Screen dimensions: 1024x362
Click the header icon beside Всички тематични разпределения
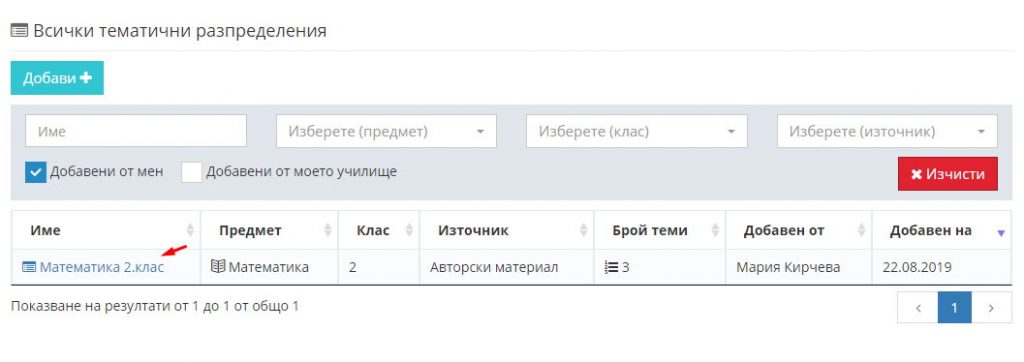click(x=19, y=31)
